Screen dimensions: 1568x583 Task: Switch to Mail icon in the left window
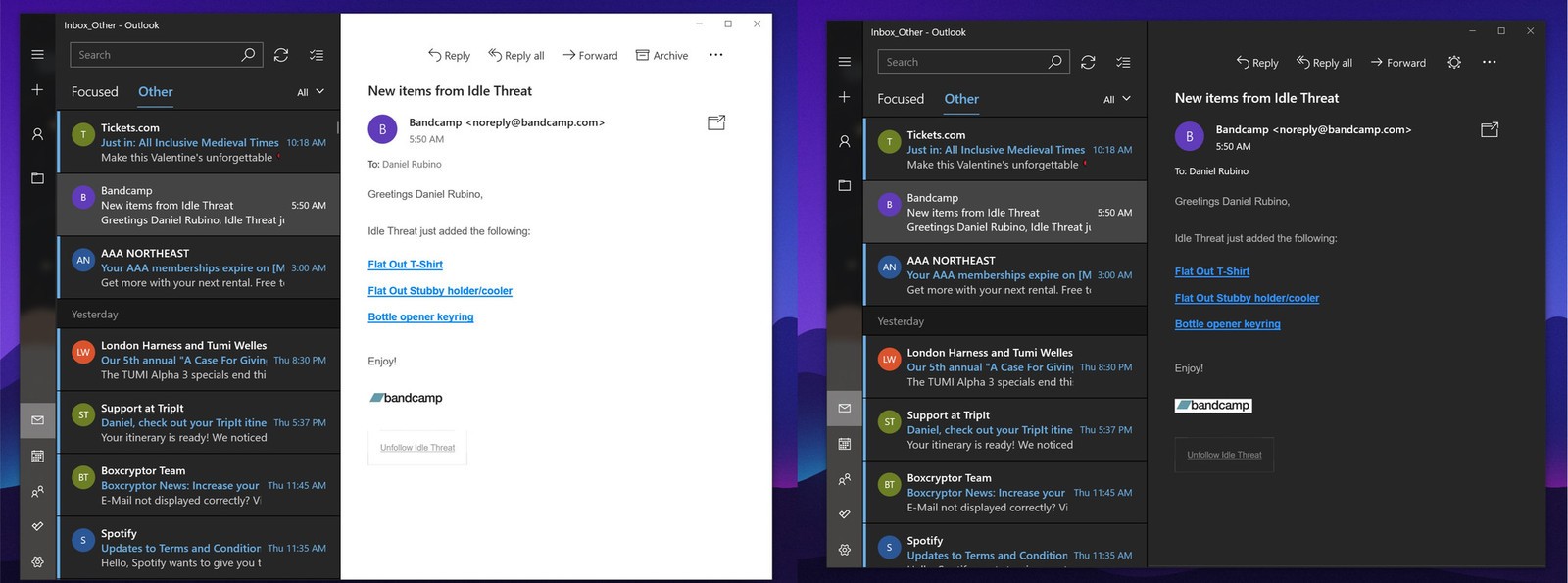[37, 420]
